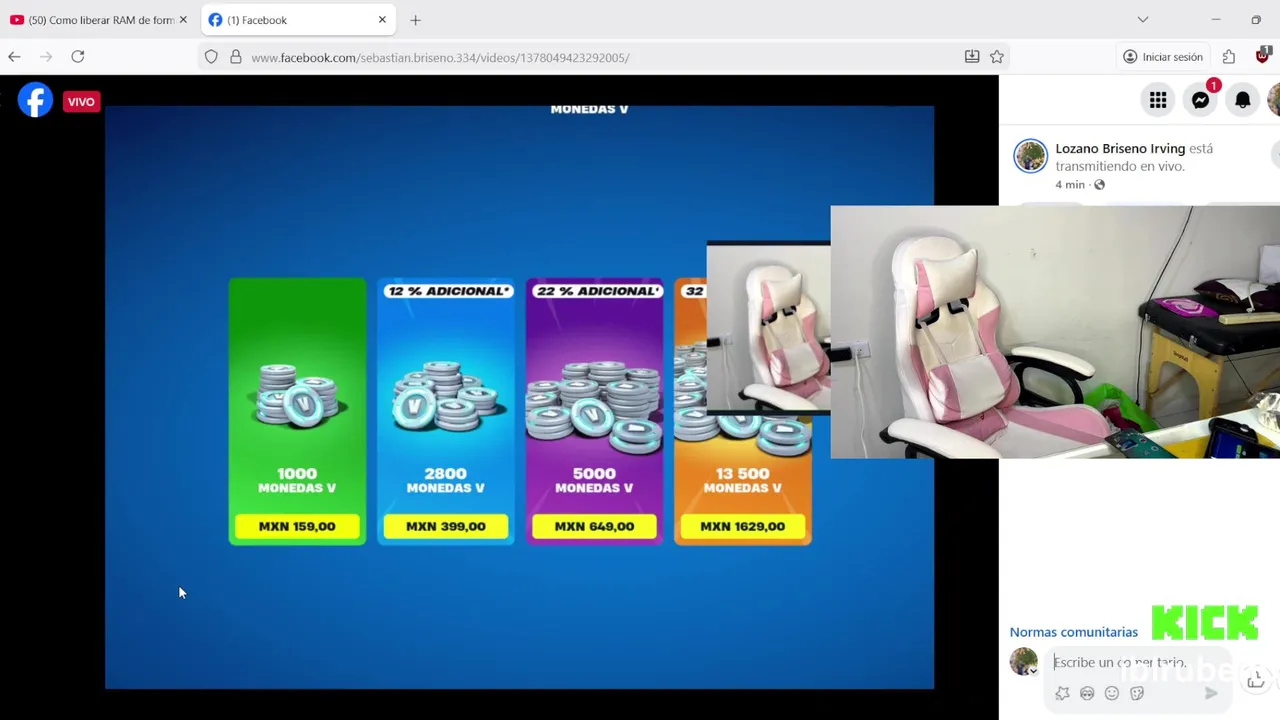Click the 1000 Monedas V green card
This screenshot has width=1280, height=720.
pos(297,411)
